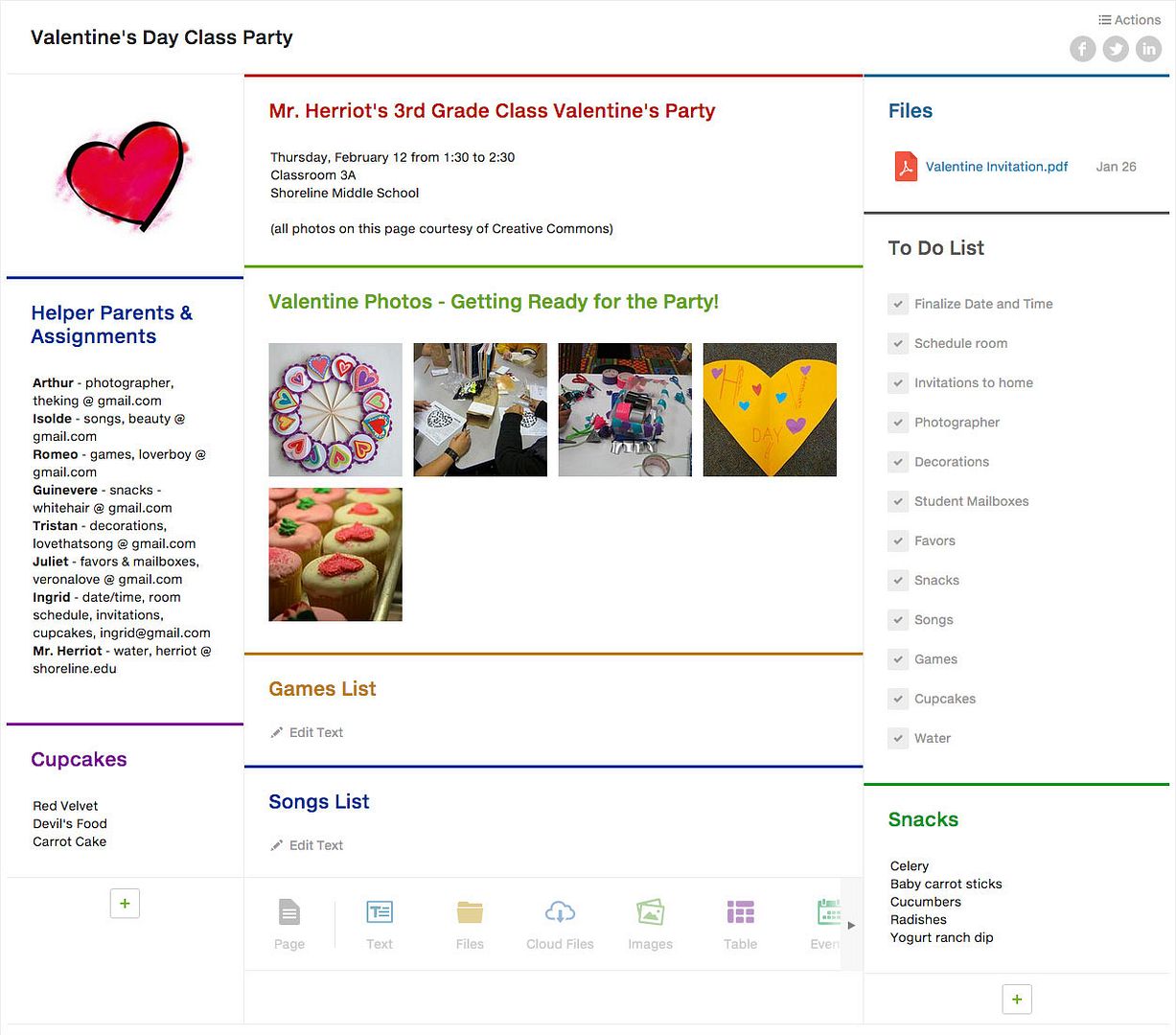Click the Songs List heading
The width and height of the screenshot is (1176, 1035).
(319, 802)
